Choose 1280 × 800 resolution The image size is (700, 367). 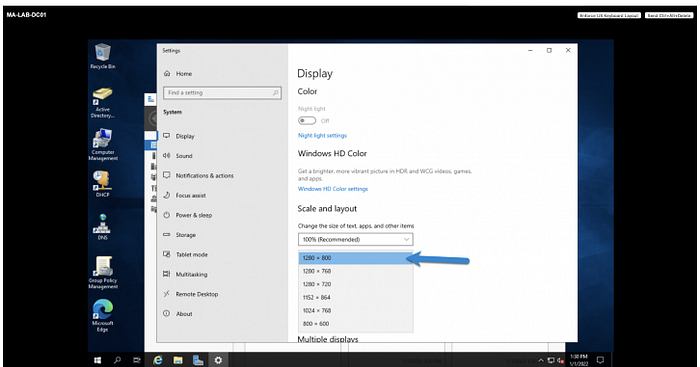[355, 258]
